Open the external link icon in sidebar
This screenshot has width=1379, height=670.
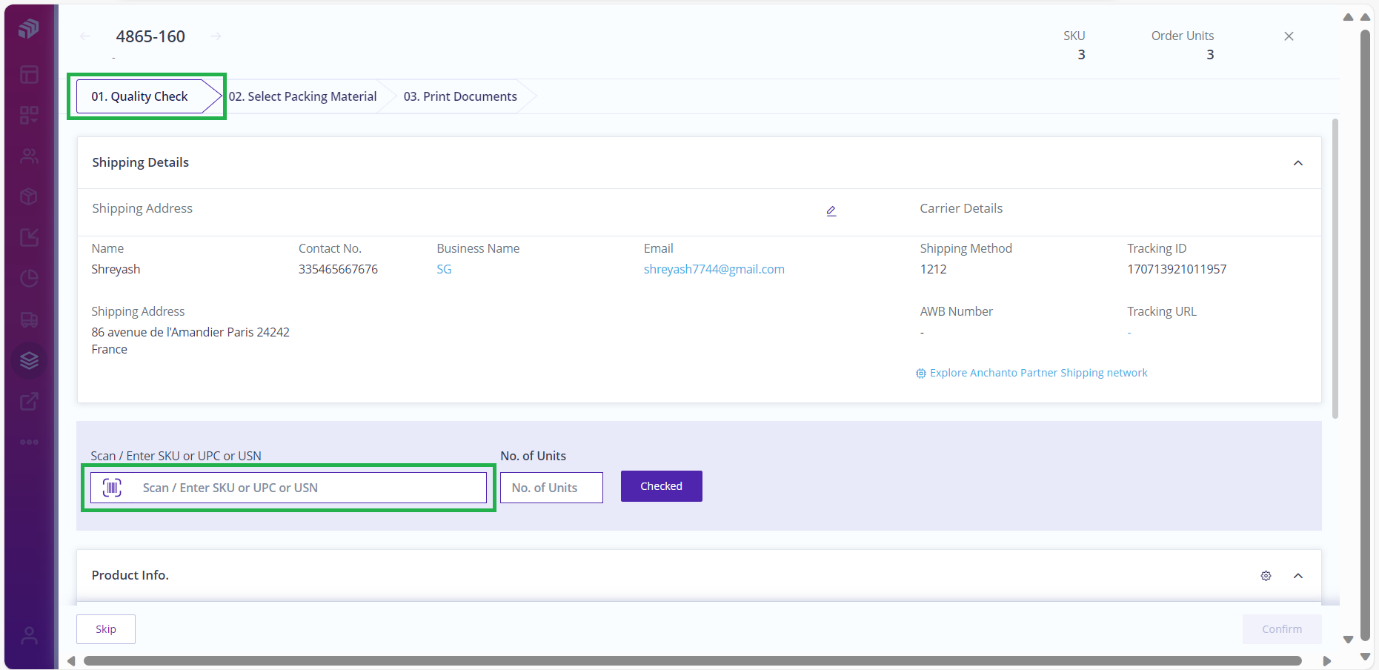[29, 401]
